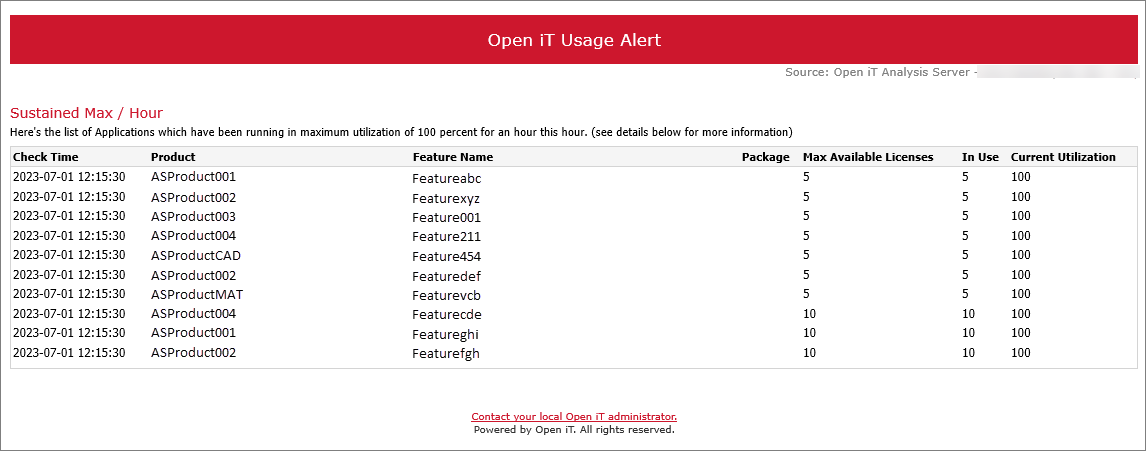
Task: Click the 'Contact your local Open iT administrator' link
Action: click(574, 416)
